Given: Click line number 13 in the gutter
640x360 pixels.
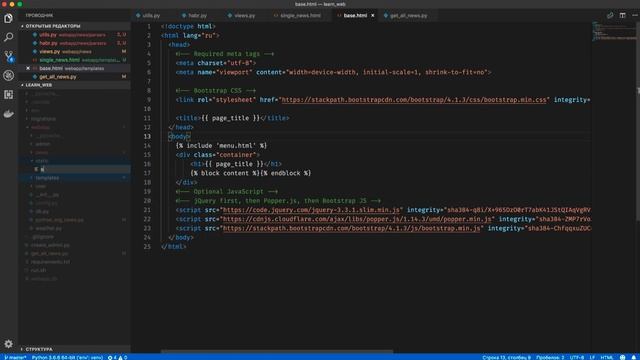Looking at the screenshot, I should tap(147, 136).
